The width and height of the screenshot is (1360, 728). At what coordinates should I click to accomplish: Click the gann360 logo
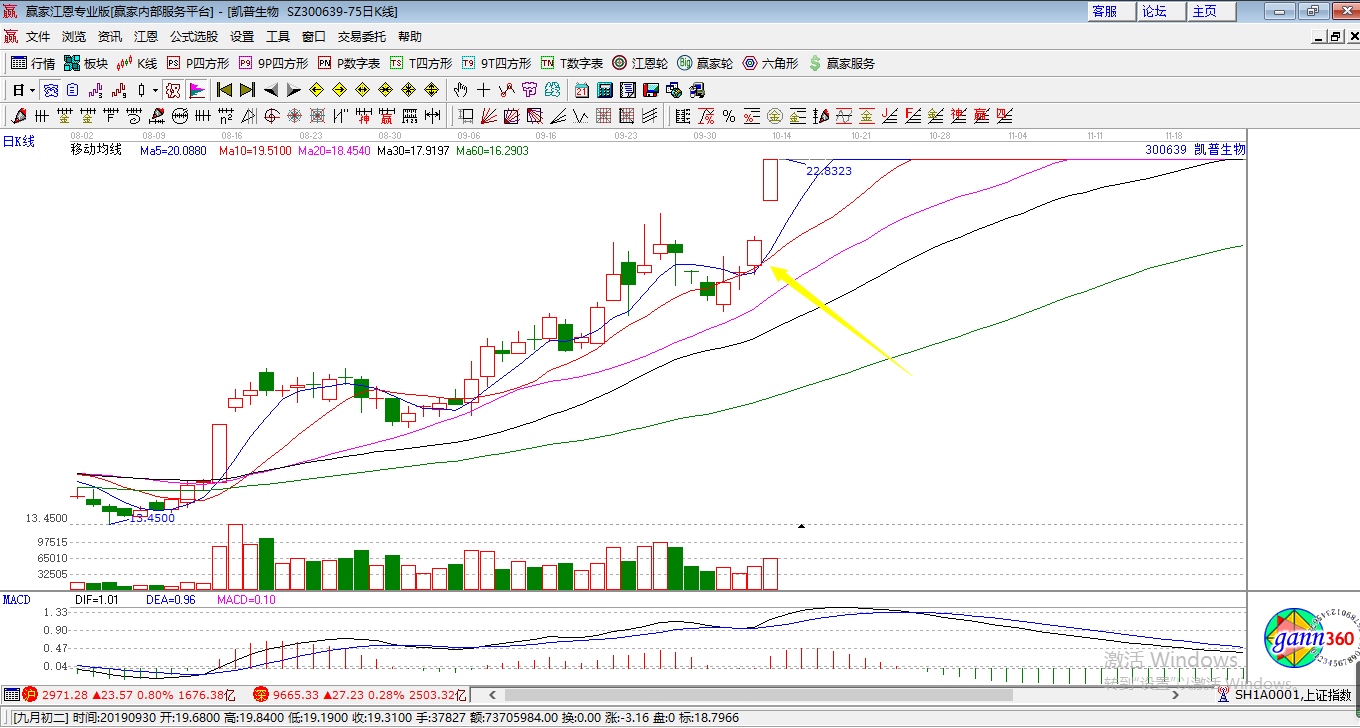click(1308, 640)
